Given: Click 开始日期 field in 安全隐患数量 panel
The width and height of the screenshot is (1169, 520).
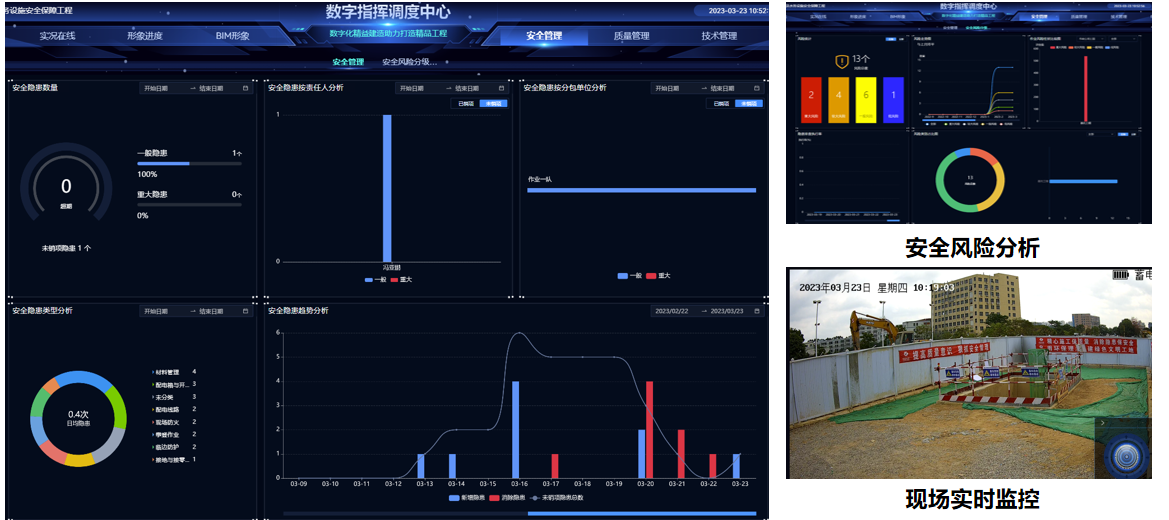Looking at the screenshot, I should click(158, 88).
